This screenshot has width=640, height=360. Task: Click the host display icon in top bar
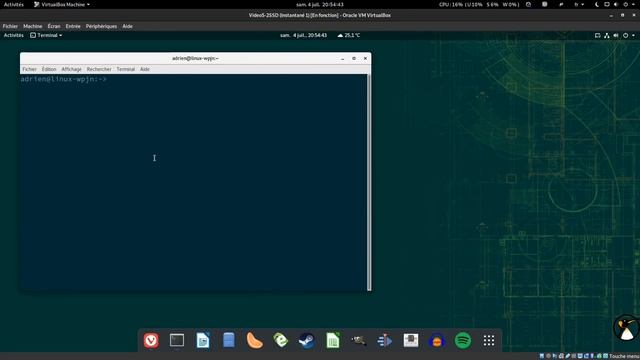pyautogui.click(x=607, y=4)
